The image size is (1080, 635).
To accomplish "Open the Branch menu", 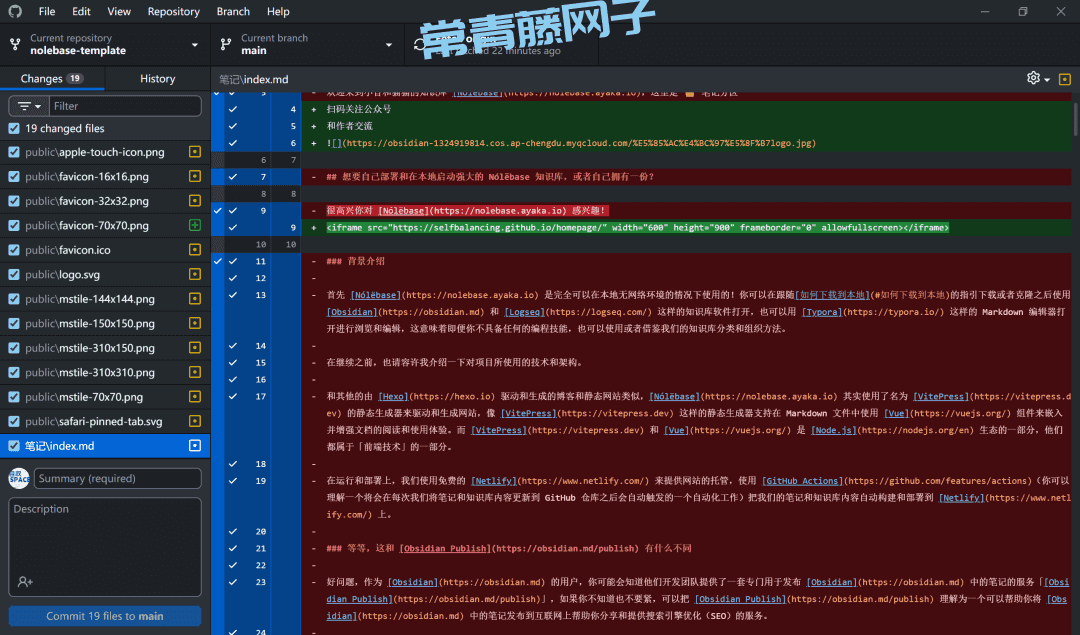I will tap(233, 11).
